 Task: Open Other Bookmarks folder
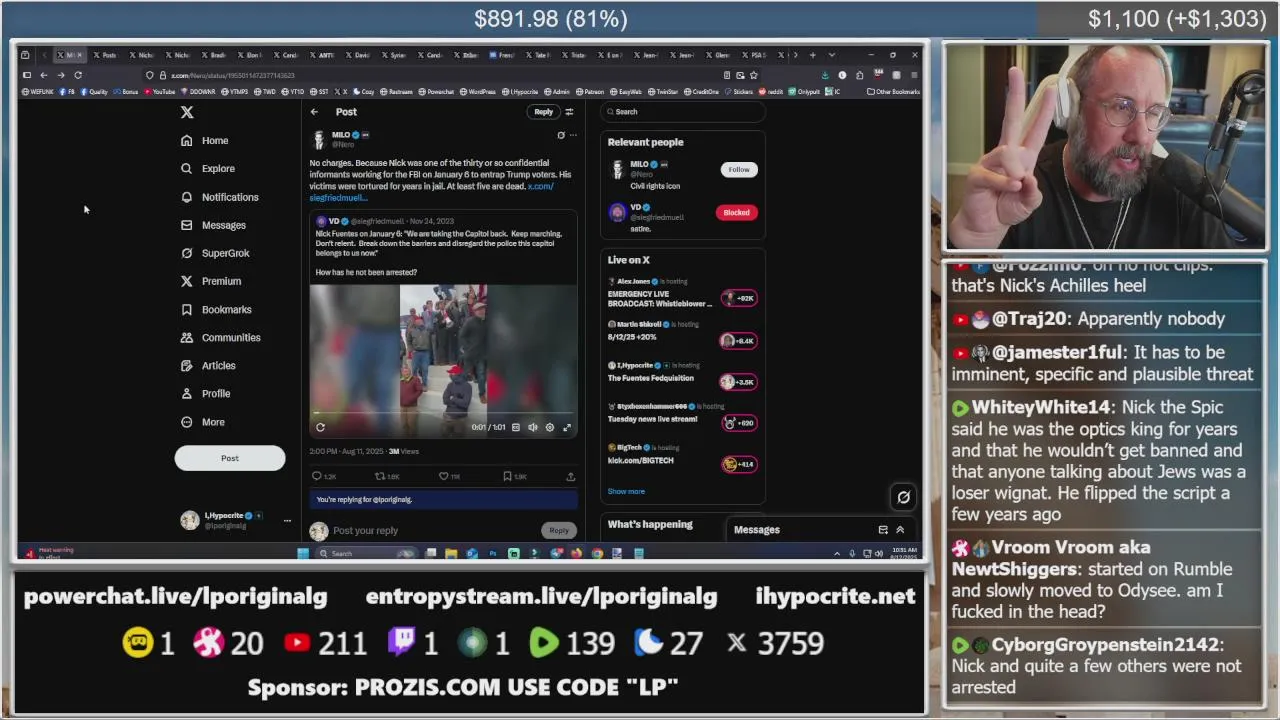click(893, 92)
